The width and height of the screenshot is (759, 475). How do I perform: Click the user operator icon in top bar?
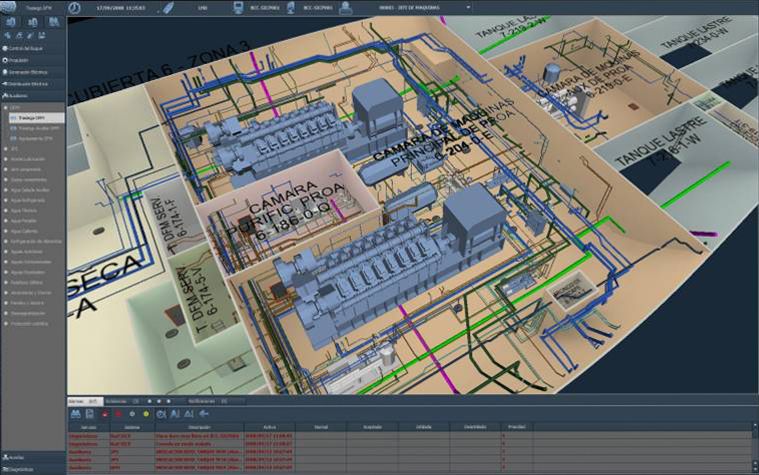346,6
